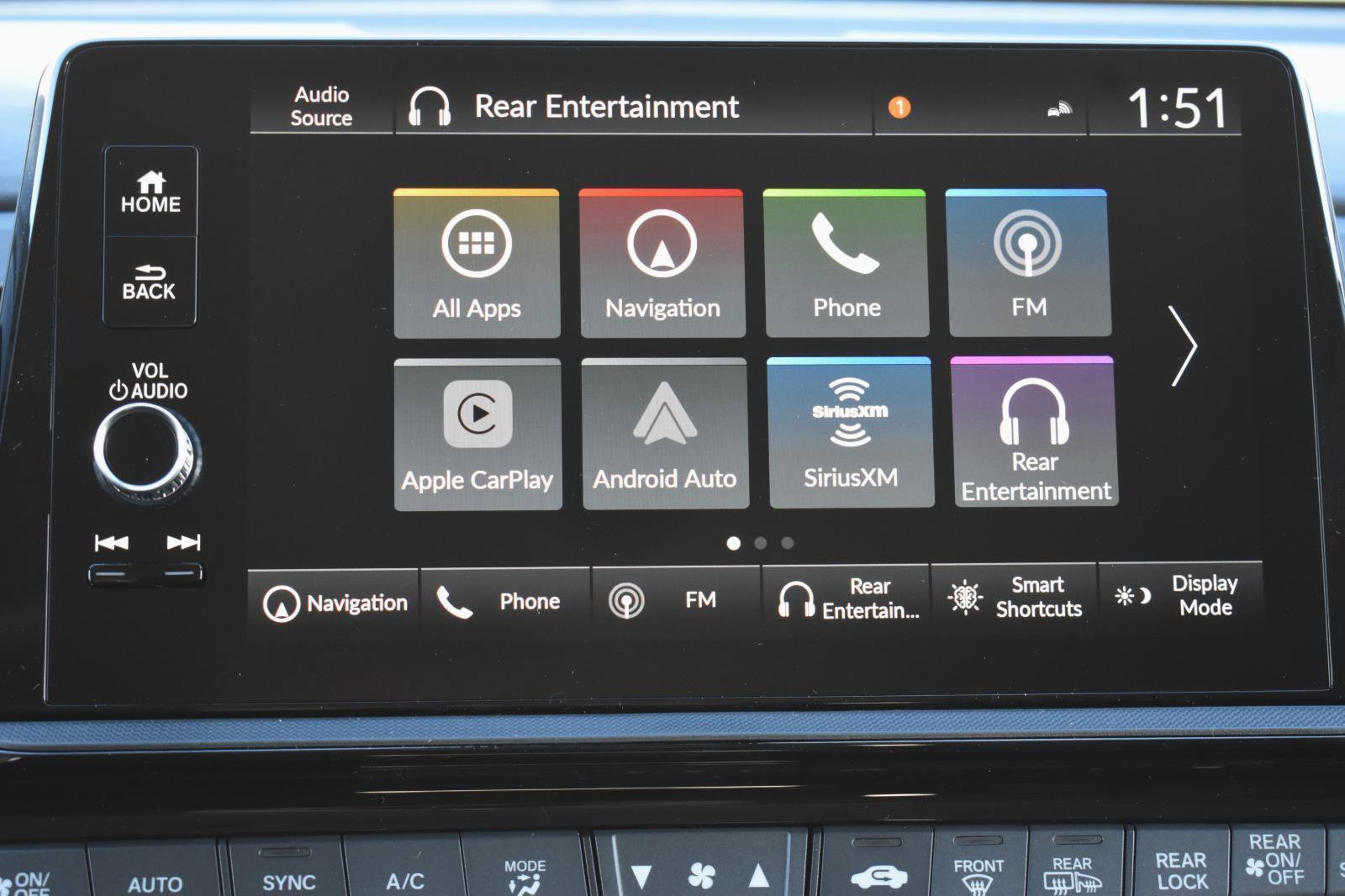The width and height of the screenshot is (1345, 896).
Task: Push the VOL AUDIO power knob
Action: pyautogui.click(x=146, y=452)
